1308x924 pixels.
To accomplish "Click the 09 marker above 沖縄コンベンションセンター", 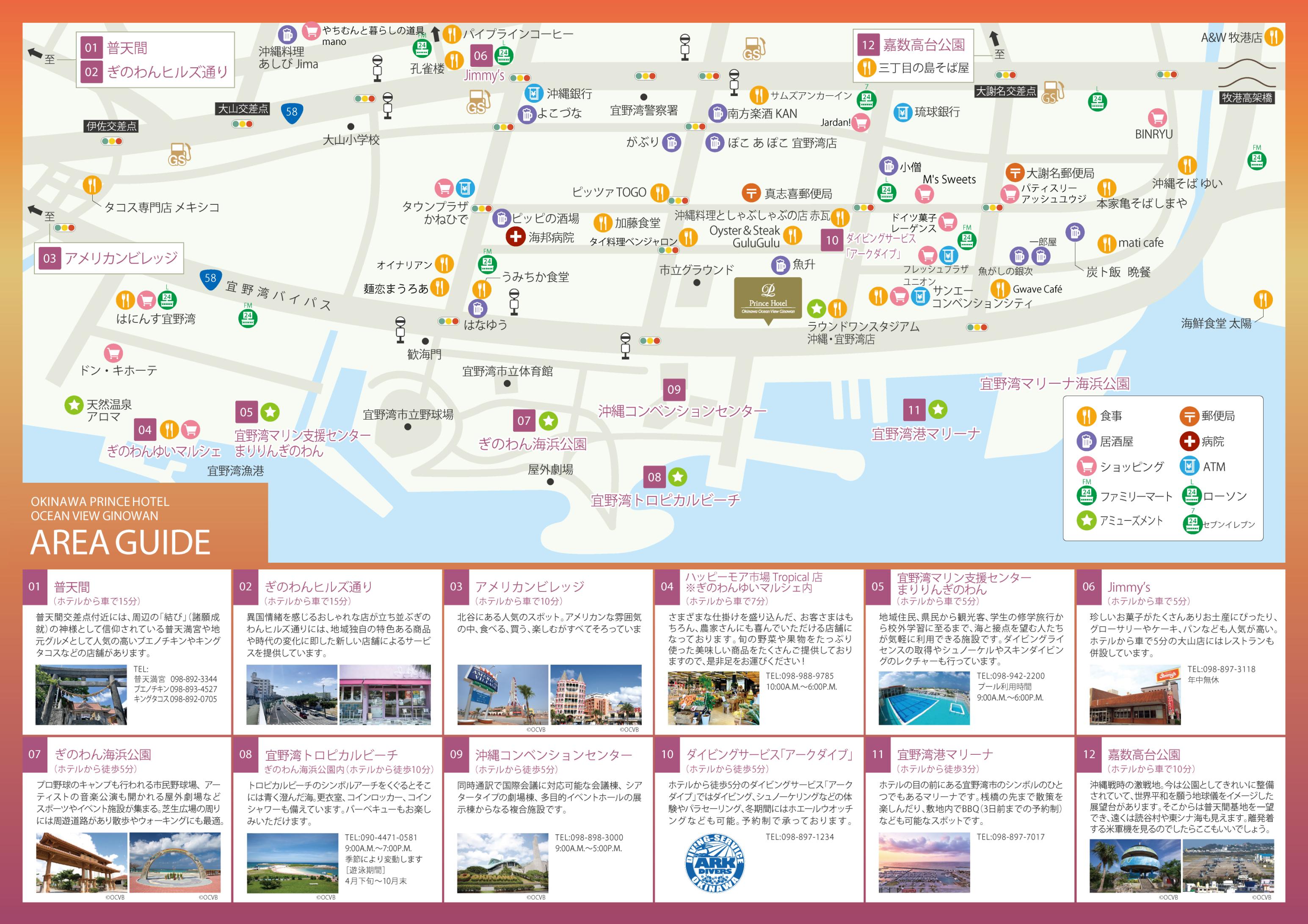I will [x=673, y=389].
